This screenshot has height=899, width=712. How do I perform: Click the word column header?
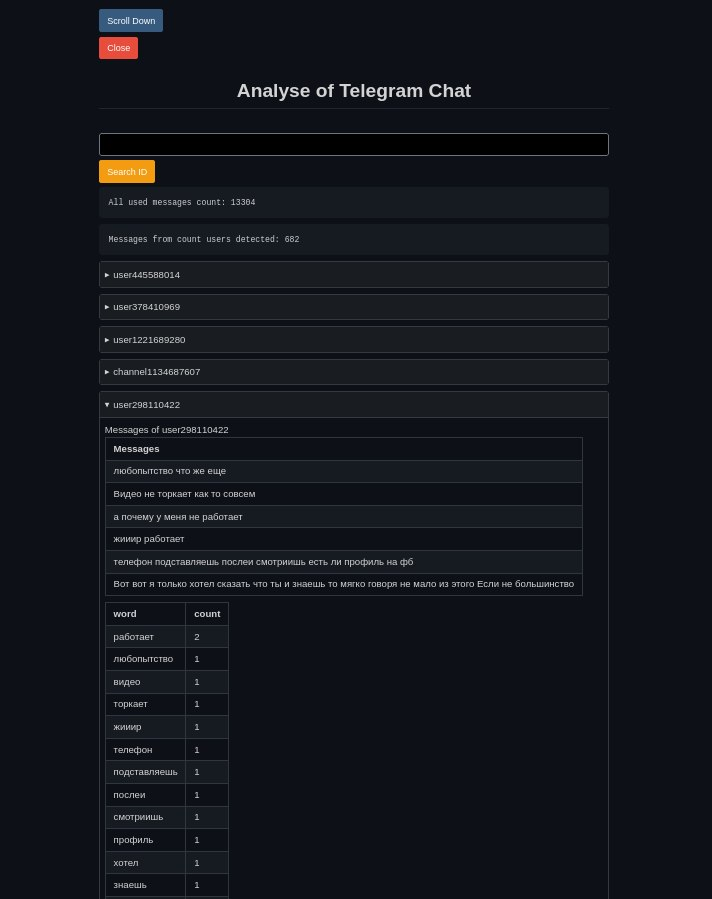(x=125, y=614)
